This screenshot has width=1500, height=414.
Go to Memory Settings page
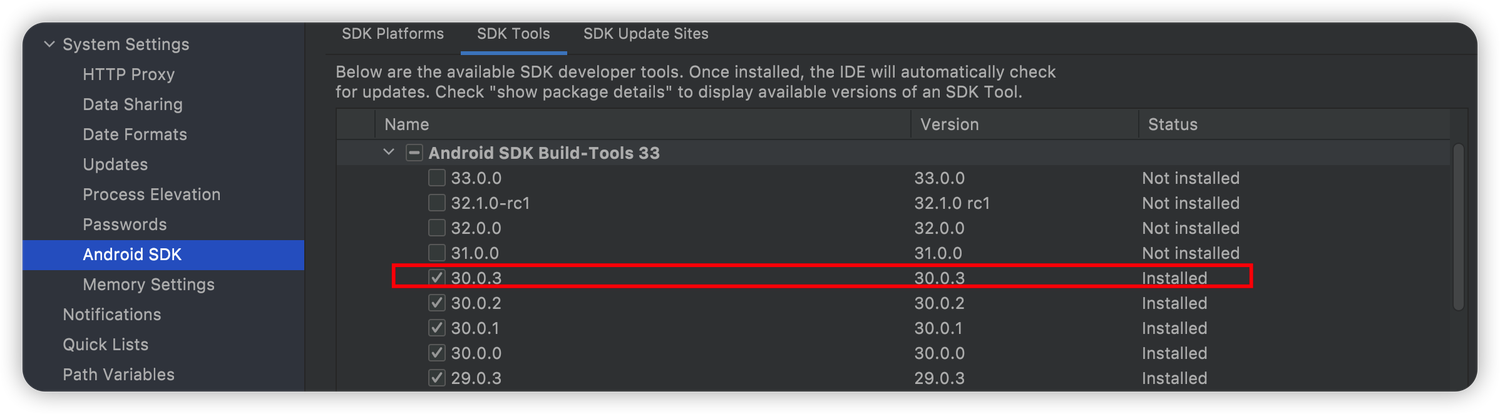(x=148, y=284)
